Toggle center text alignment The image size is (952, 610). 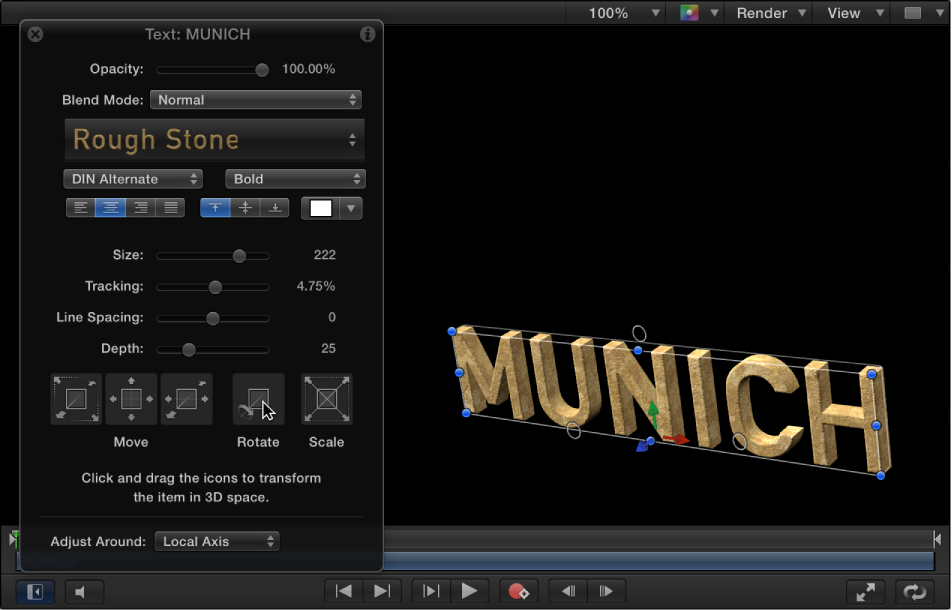point(110,207)
